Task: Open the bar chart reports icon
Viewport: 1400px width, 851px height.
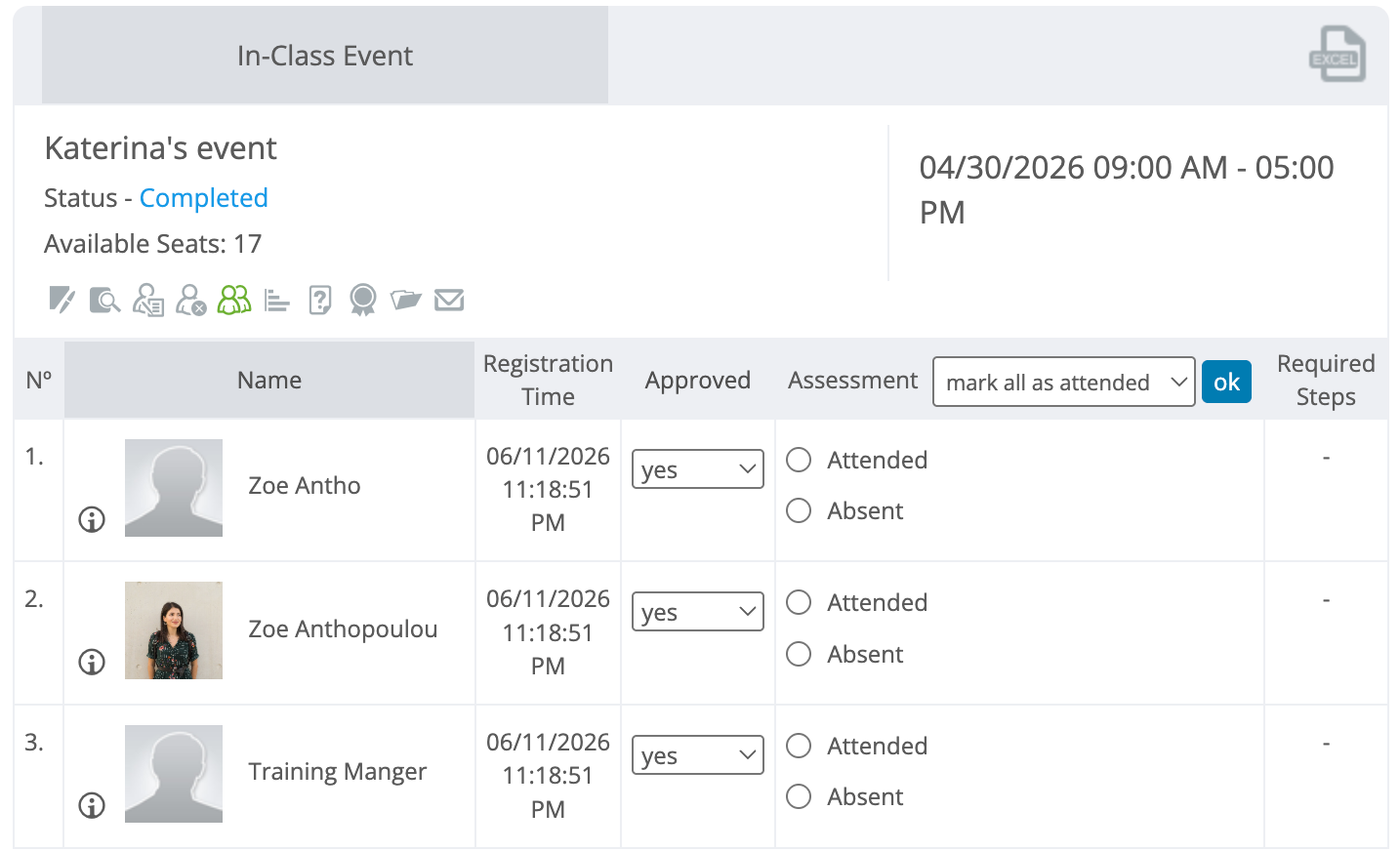Action: tap(277, 300)
